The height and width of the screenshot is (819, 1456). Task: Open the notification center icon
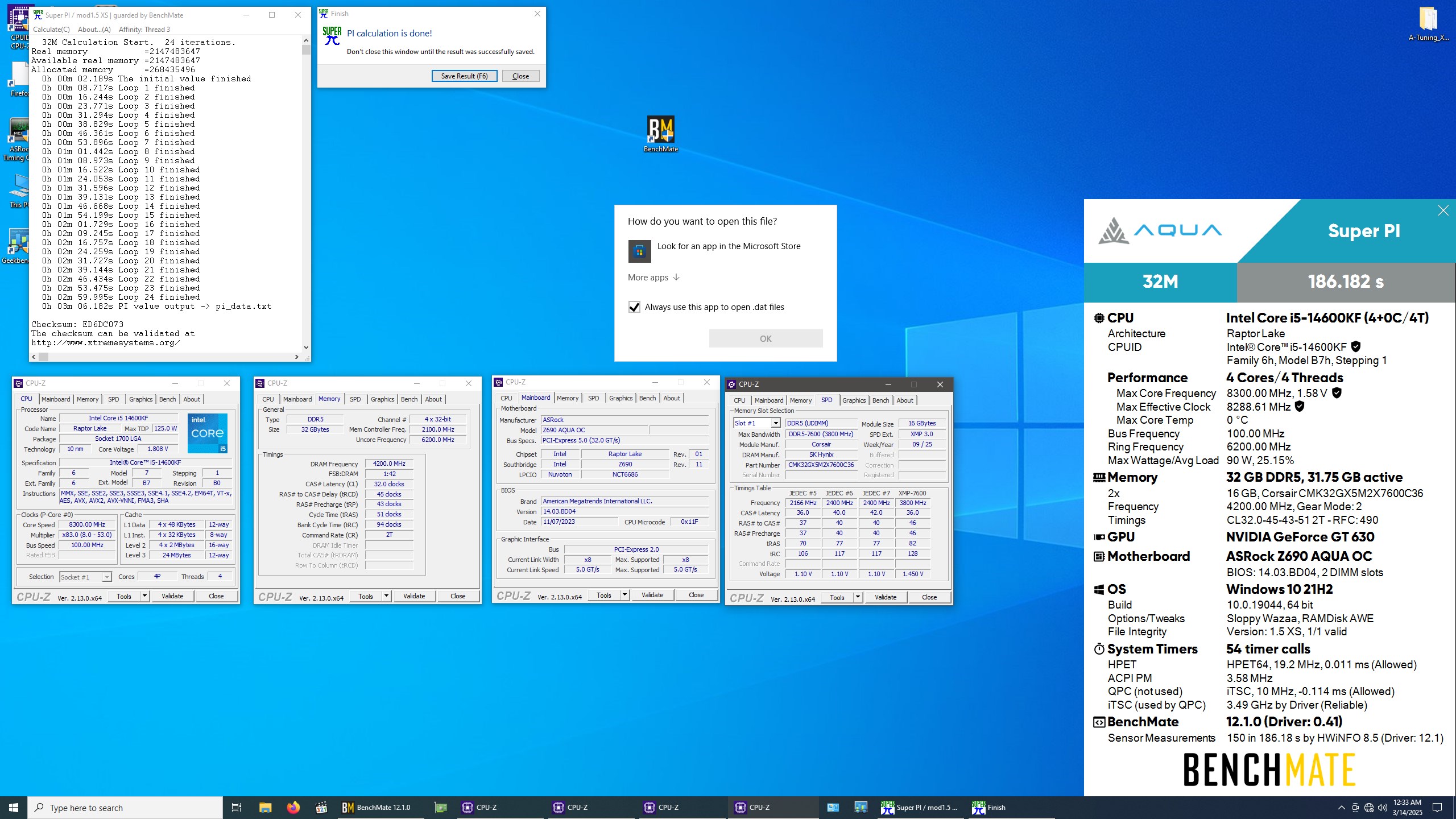coord(1437,807)
